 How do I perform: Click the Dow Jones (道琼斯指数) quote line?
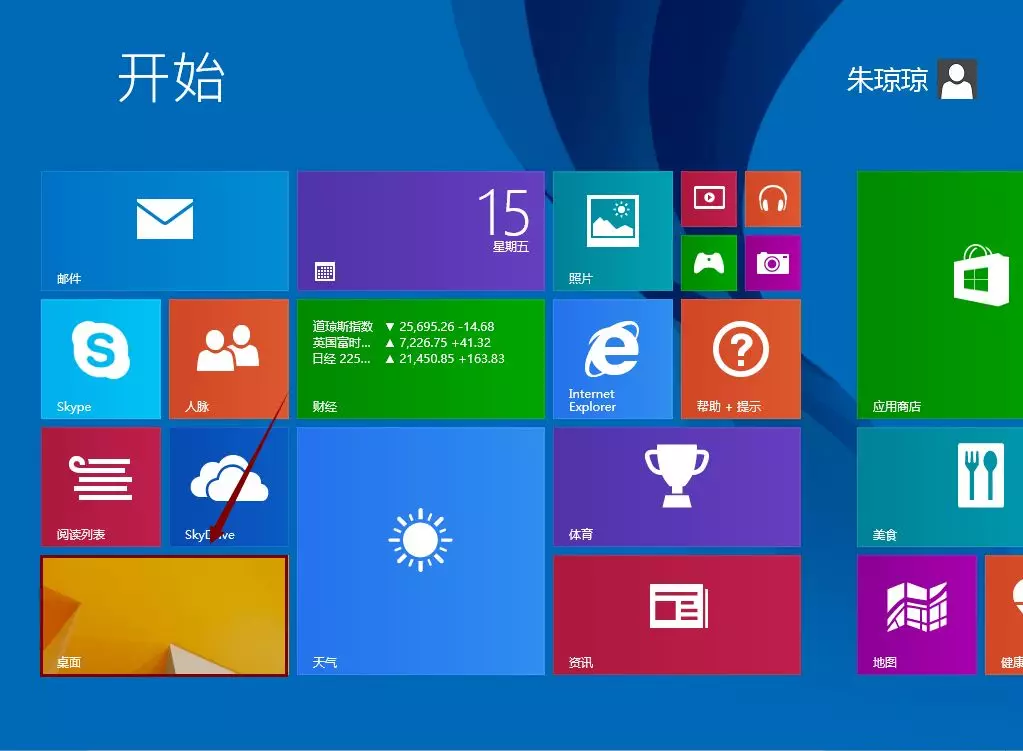coord(403,326)
